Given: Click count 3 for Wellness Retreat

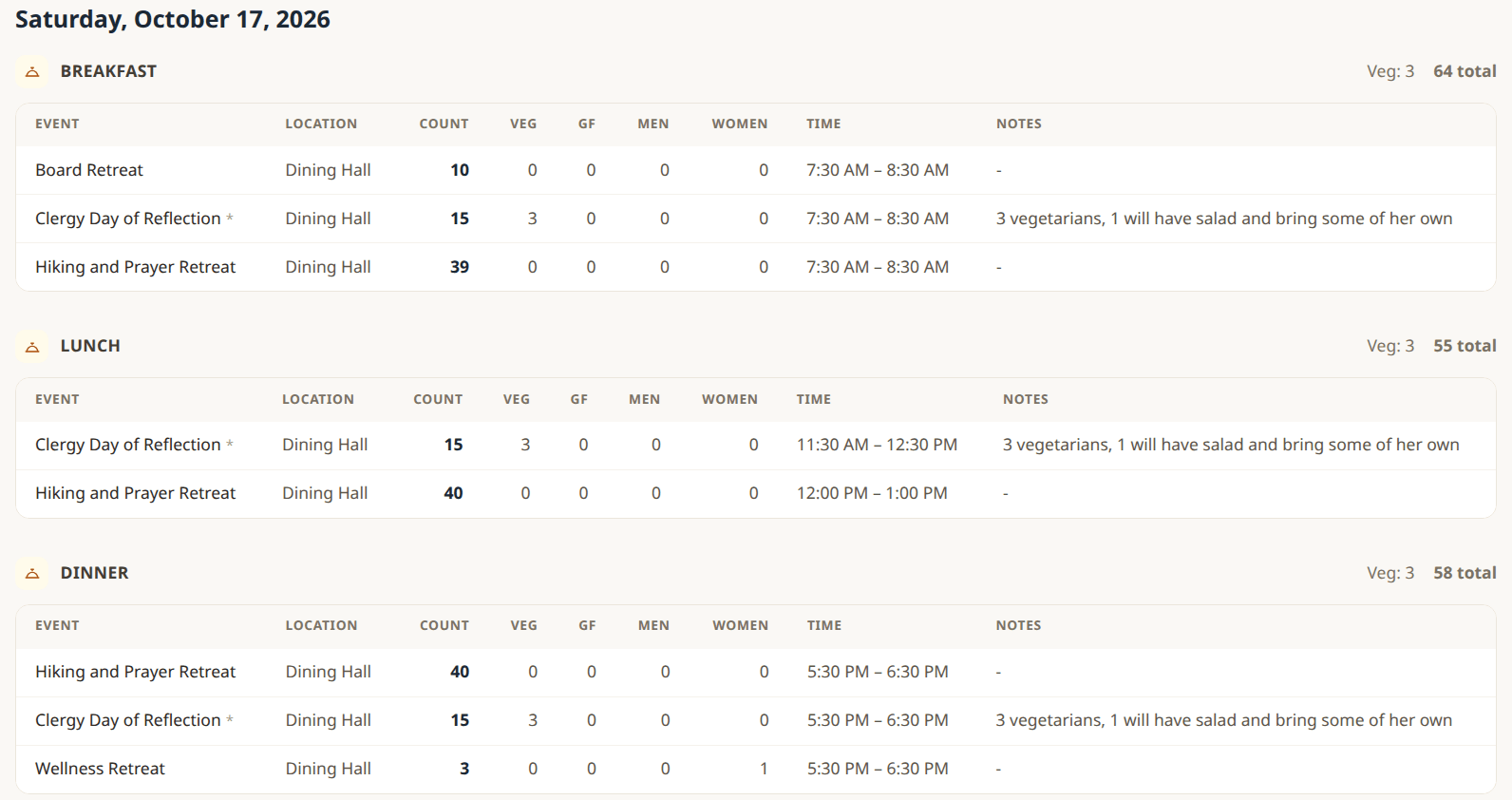Looking at the screenshot, I should (x=464, y=769).
